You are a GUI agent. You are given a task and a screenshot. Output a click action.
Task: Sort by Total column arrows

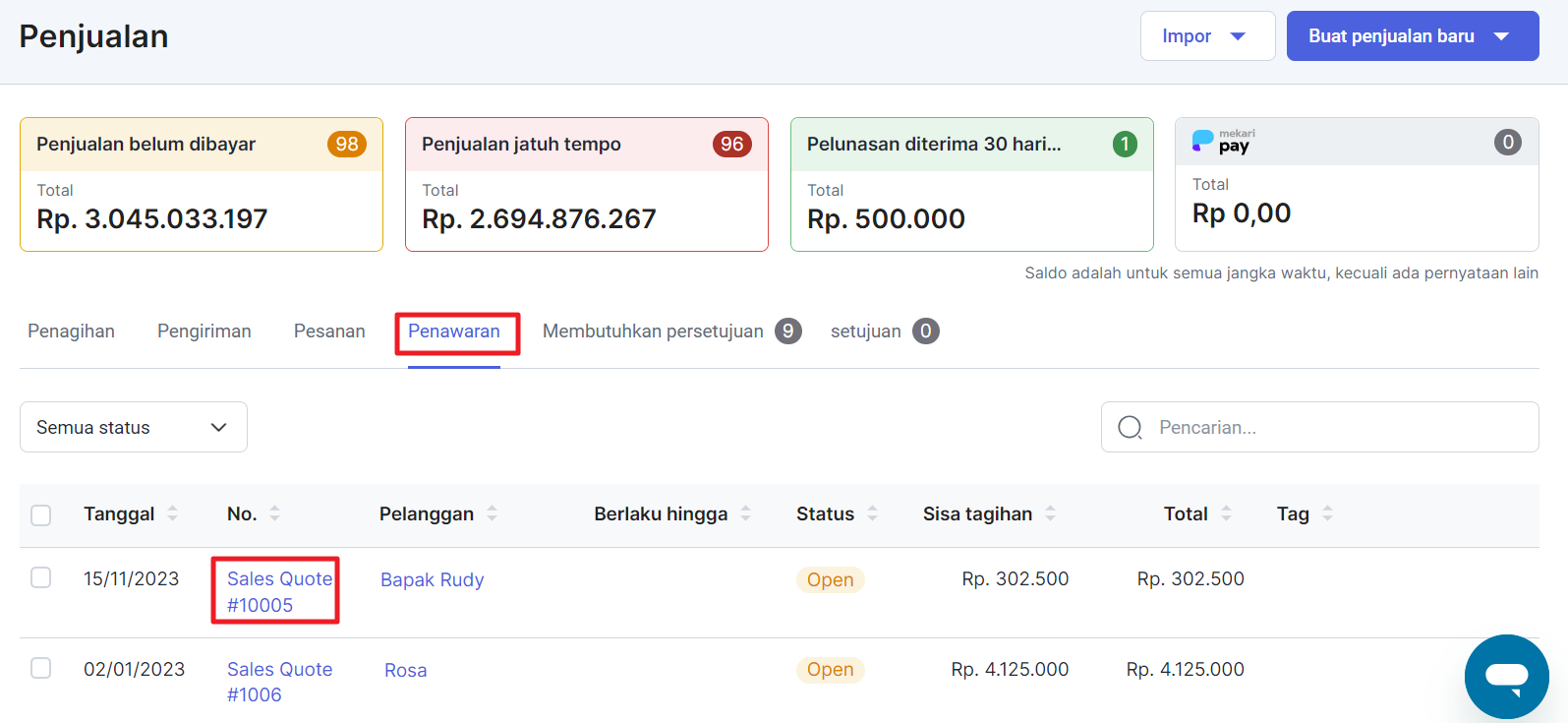pos(1227,513)
